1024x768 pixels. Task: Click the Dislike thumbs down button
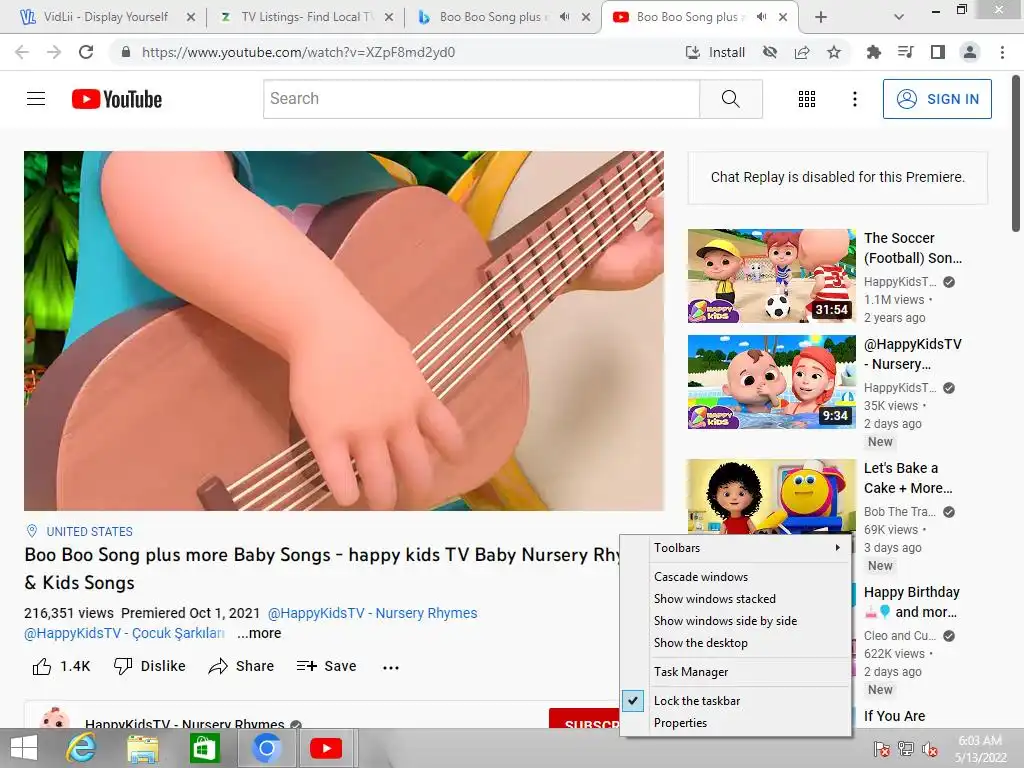click(150, 666)
